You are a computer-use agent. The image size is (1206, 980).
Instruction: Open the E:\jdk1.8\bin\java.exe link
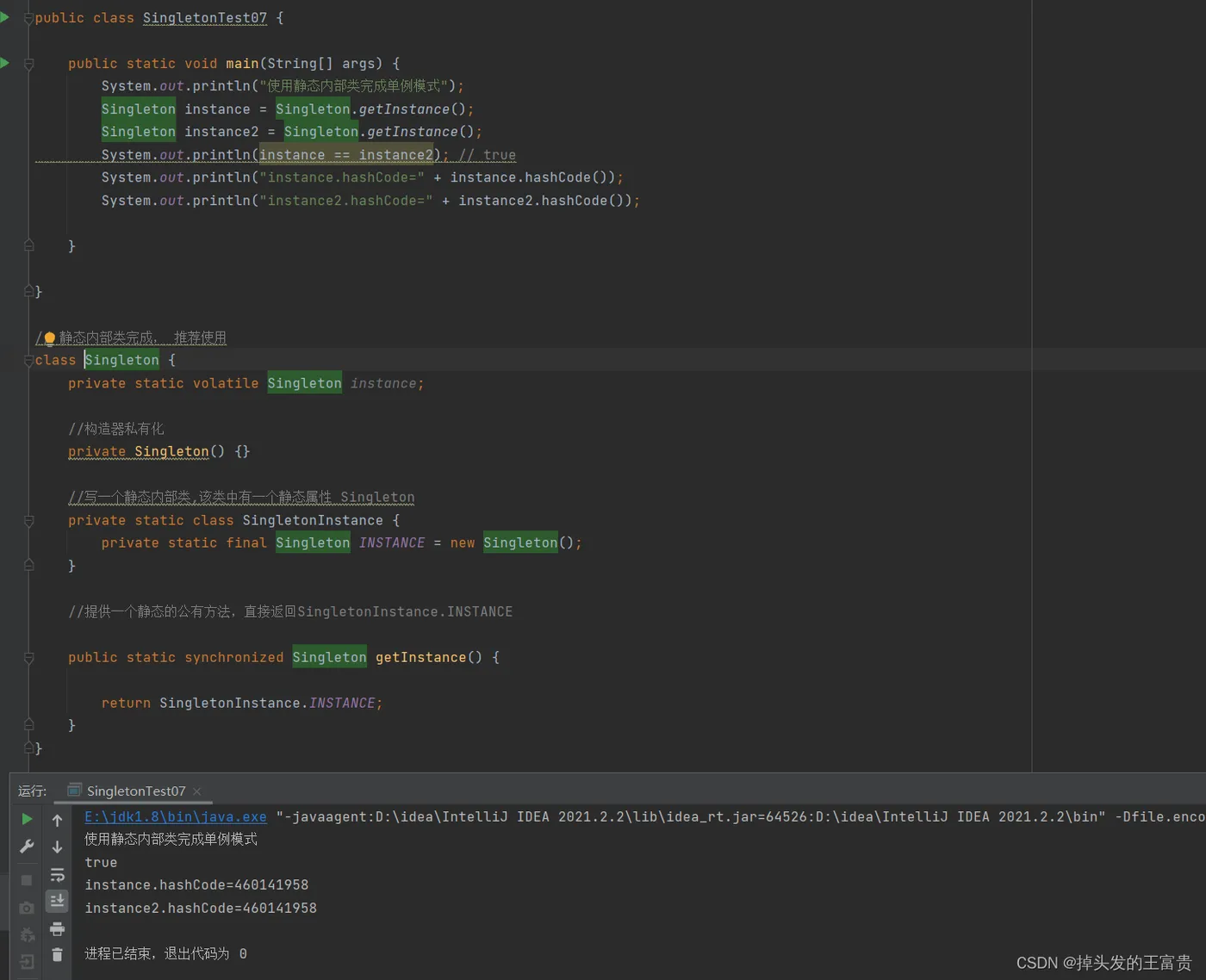[176, 816]
